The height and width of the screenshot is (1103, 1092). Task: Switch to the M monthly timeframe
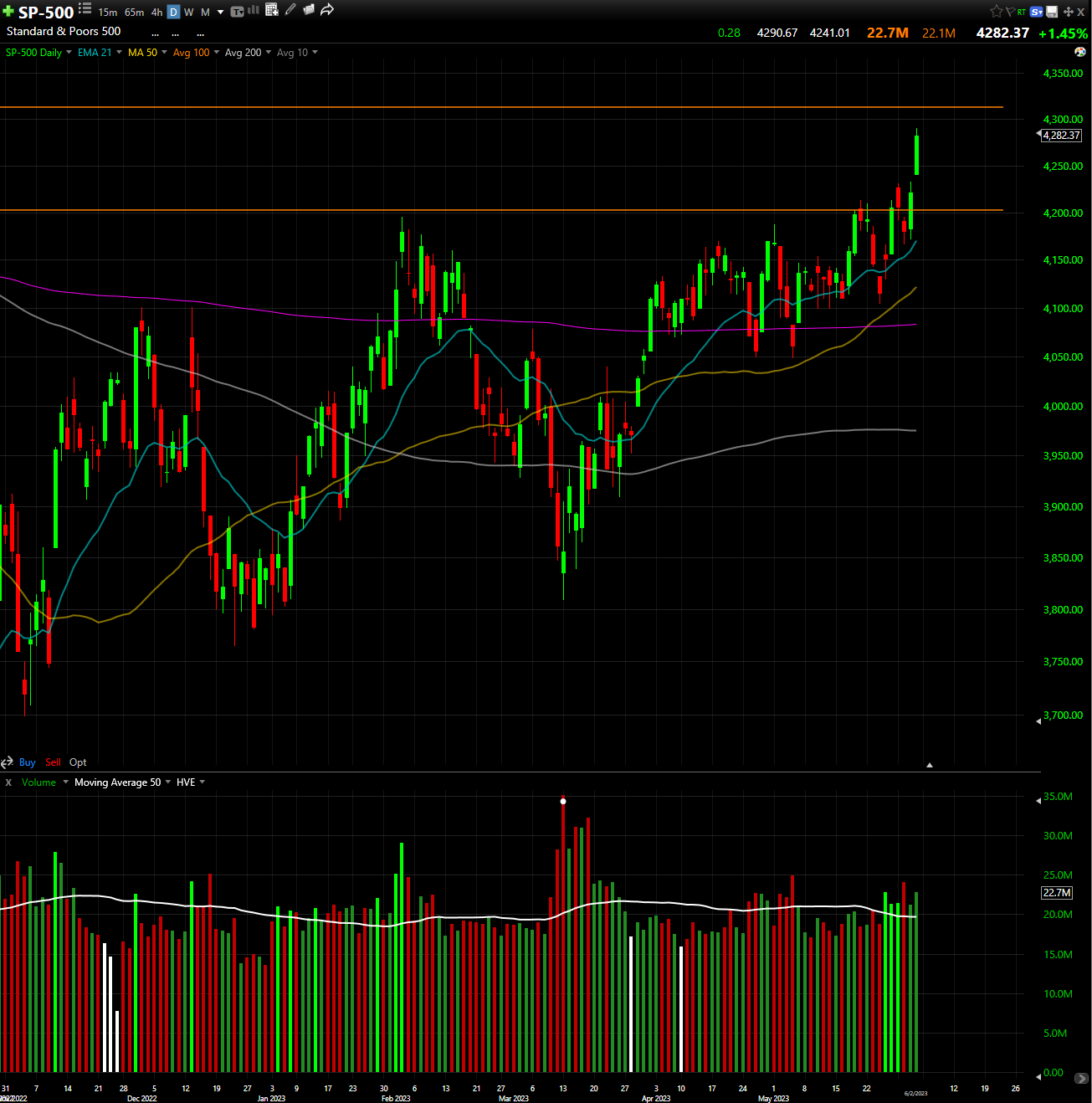point(205,13)
